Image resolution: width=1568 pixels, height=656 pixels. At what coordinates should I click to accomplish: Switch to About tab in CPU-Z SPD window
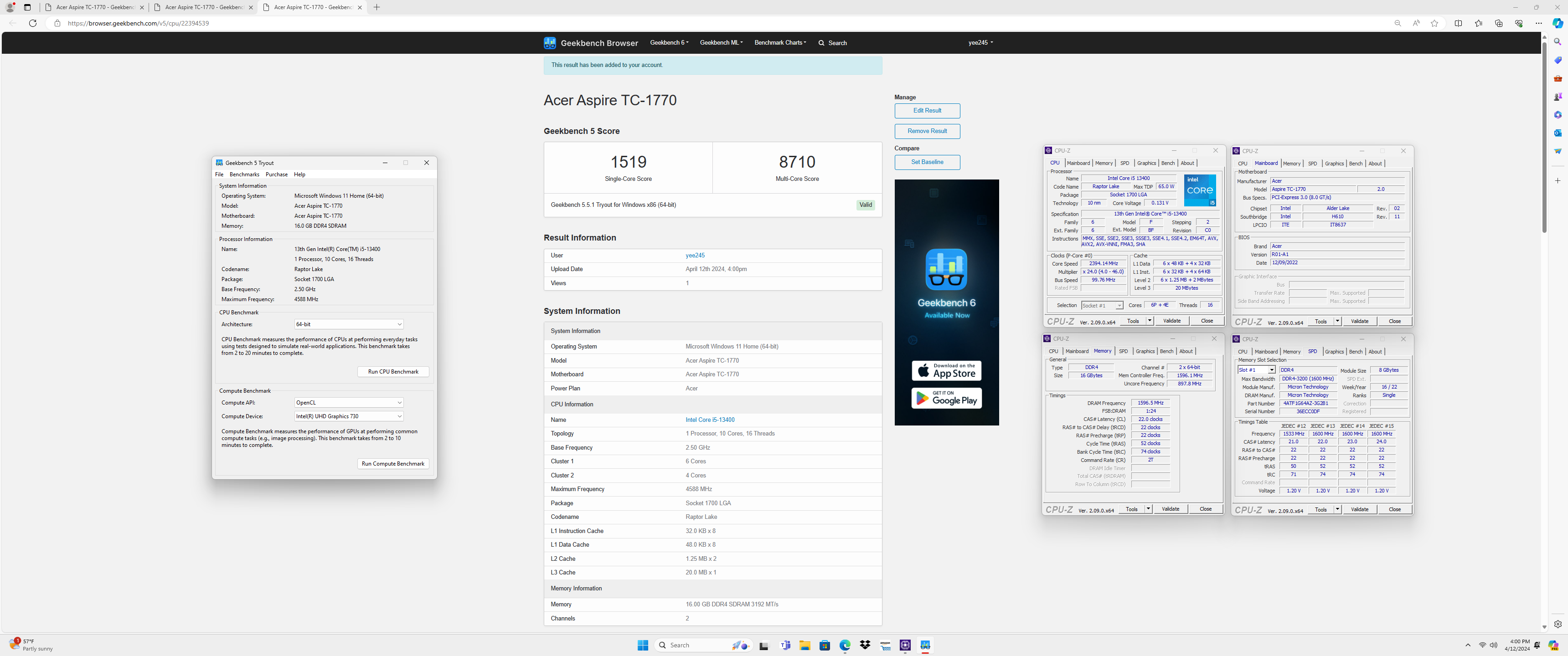point(1375,352)
